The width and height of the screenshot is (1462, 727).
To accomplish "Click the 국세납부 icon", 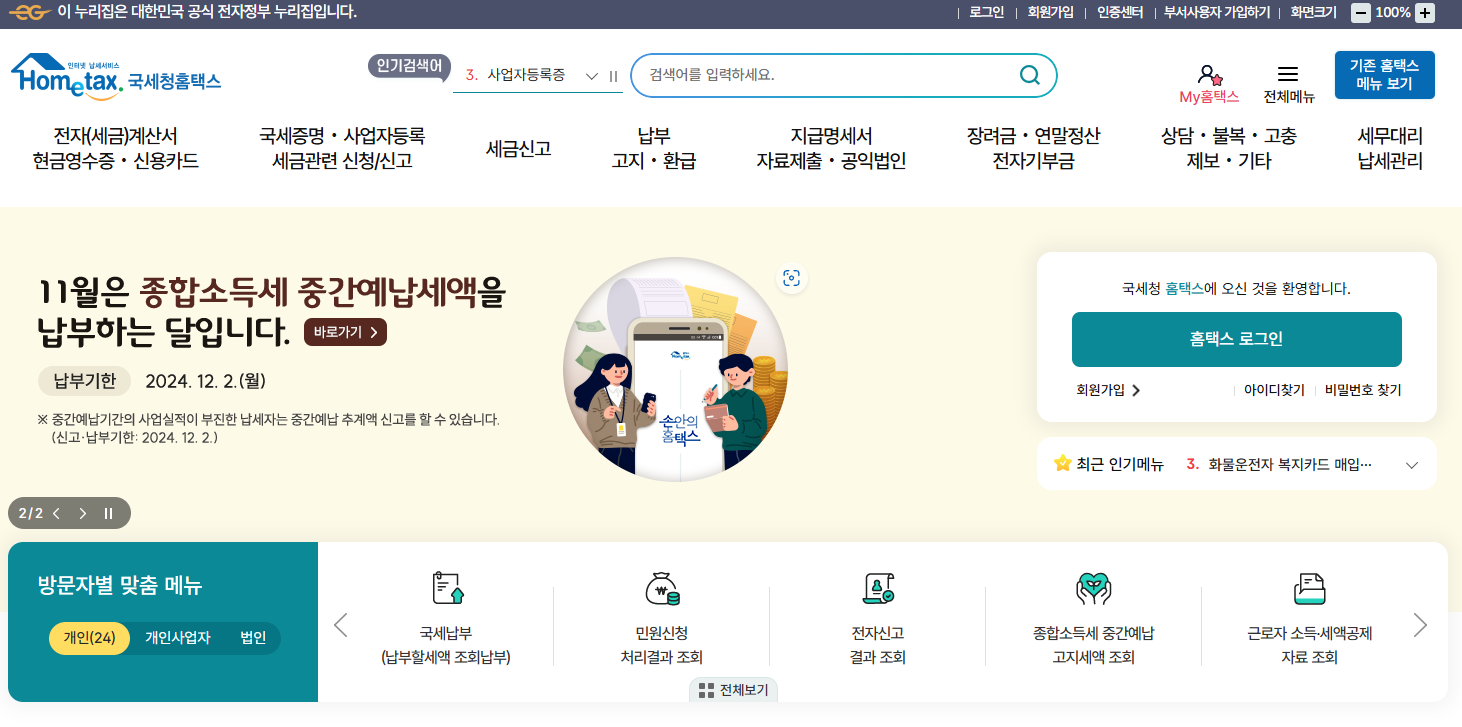I will [446, 588].
